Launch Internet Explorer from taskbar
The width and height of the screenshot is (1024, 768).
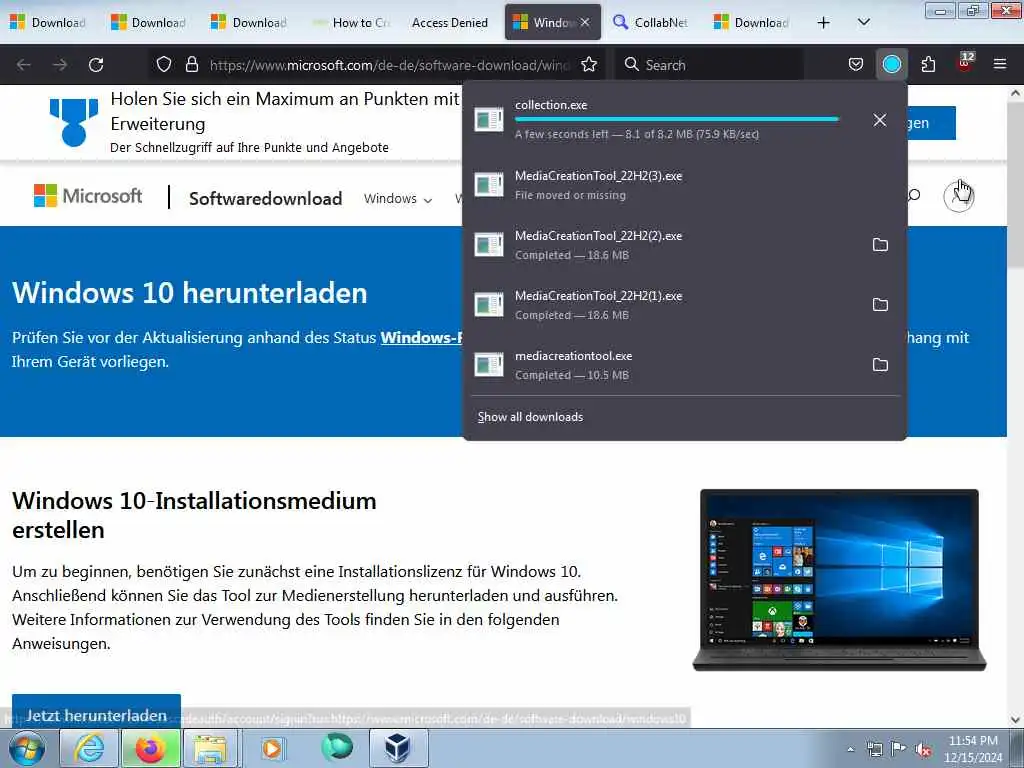[x=89, y=748]
